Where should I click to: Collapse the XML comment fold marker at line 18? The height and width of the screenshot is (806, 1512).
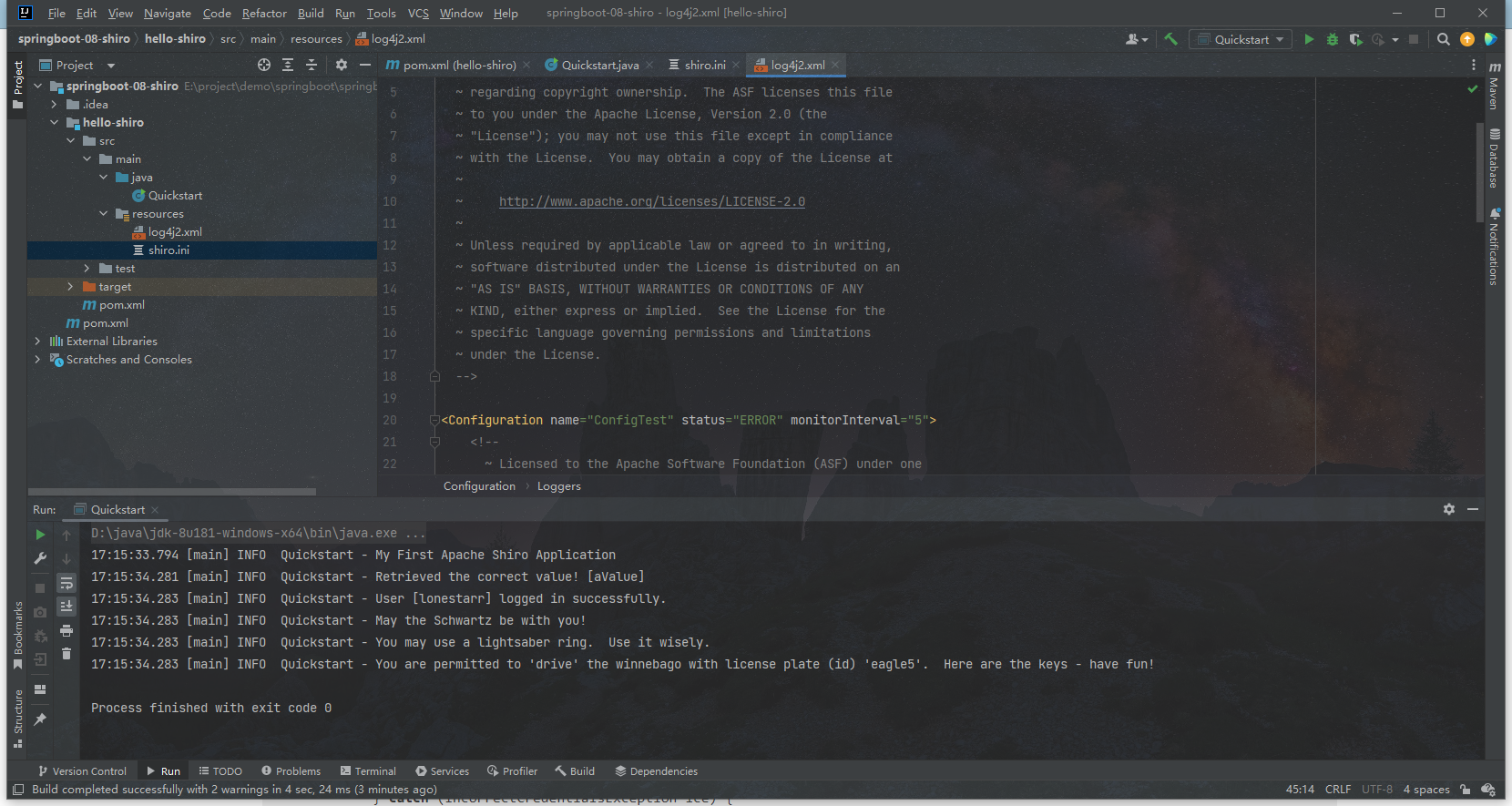pyautogui.click(x=435, y=376)
